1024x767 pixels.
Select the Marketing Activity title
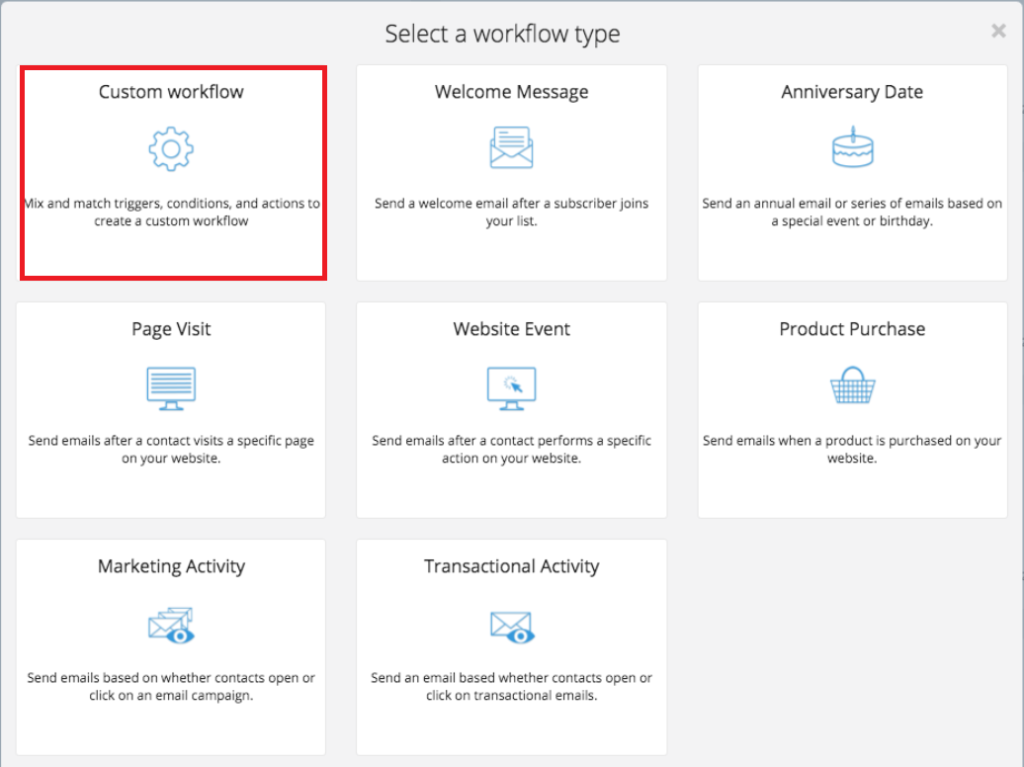171,566
